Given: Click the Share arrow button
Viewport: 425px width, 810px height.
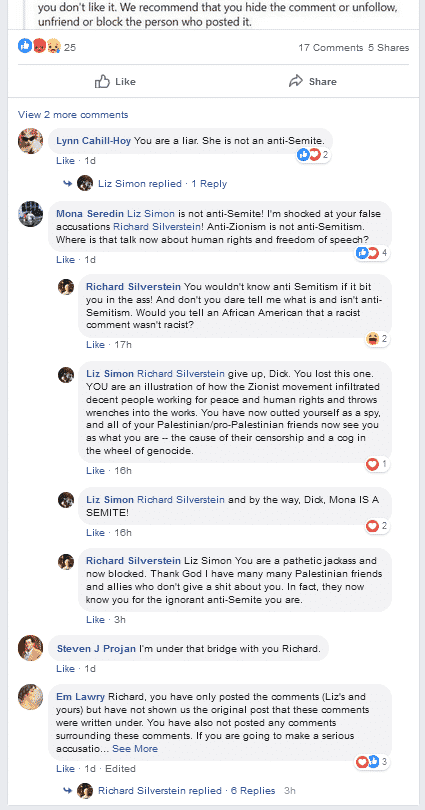Looking at the screenshot, I should point(312,82).
